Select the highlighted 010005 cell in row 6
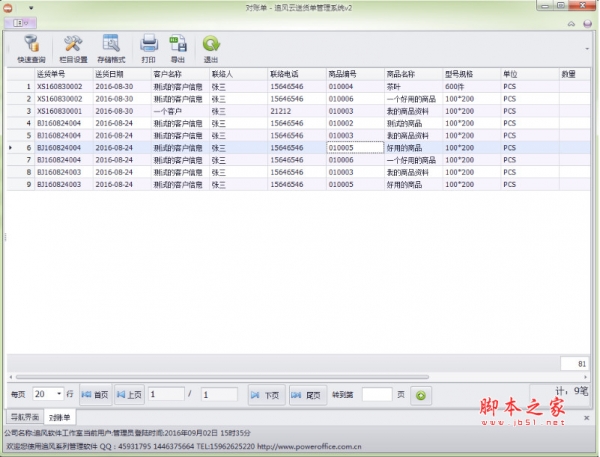Viewport: 600px width, 457px height. 355,148
